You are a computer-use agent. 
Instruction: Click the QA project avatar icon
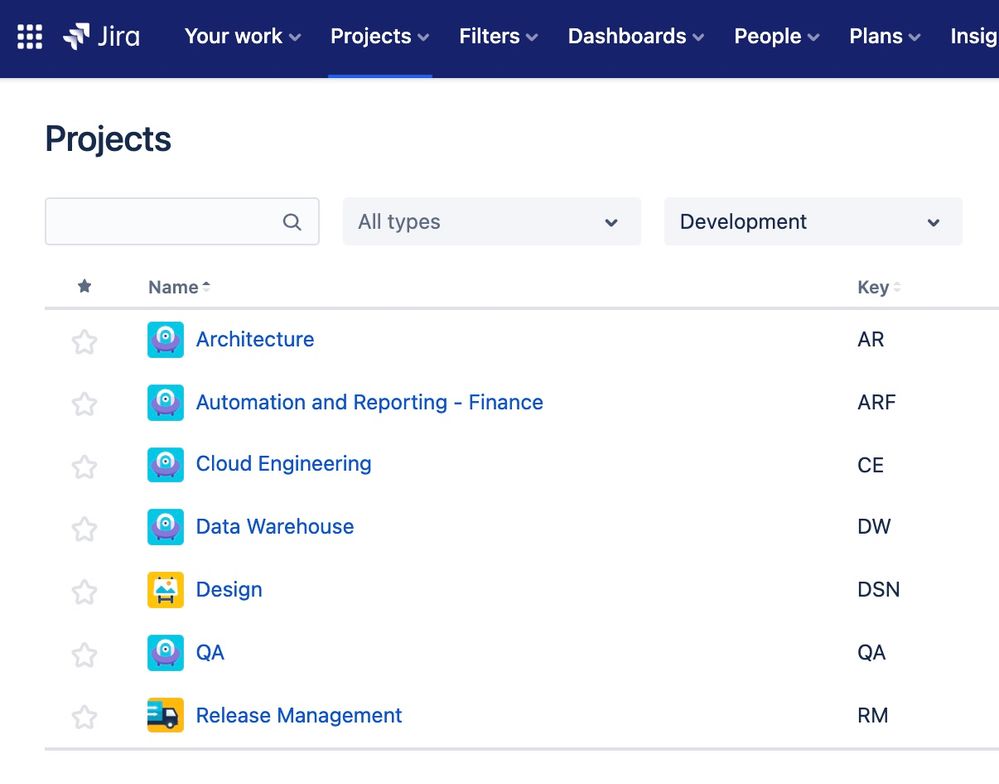click(165, 653)
